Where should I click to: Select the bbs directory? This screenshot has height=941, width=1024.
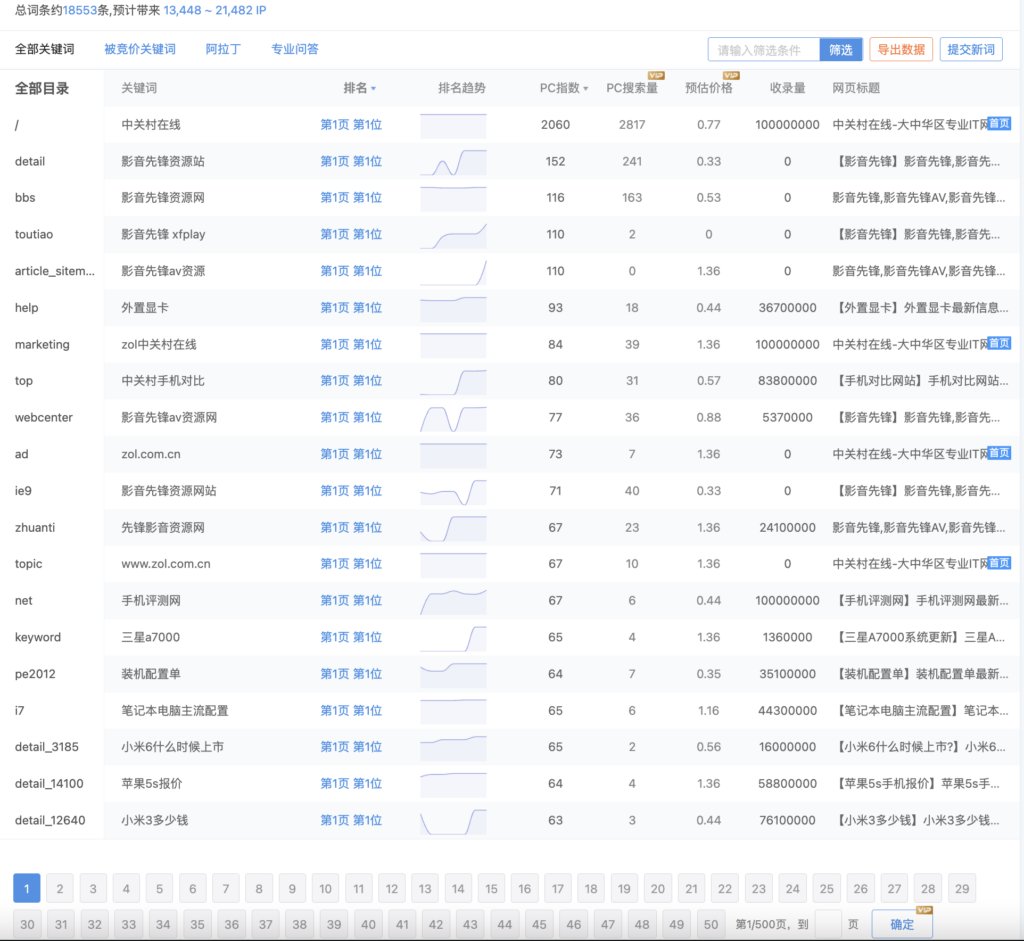(25, 198)
